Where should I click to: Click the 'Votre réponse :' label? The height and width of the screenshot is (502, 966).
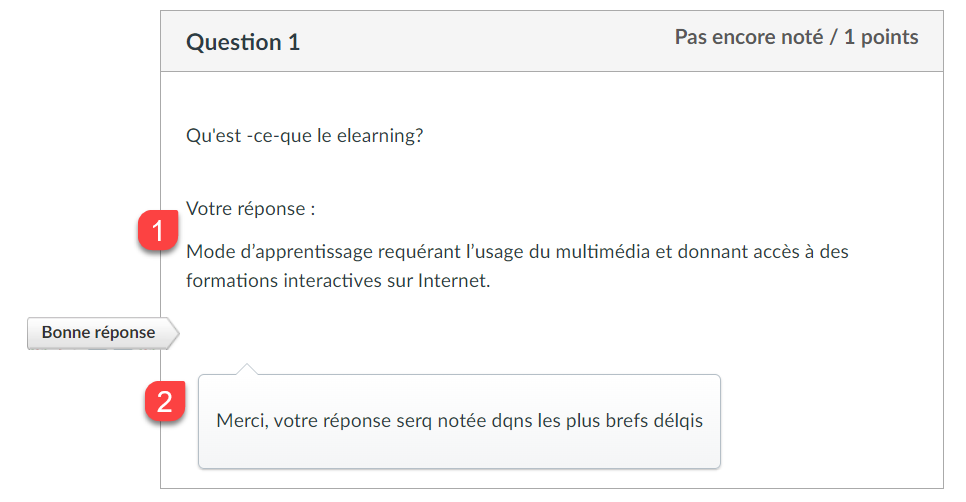(x=251, y=209)
